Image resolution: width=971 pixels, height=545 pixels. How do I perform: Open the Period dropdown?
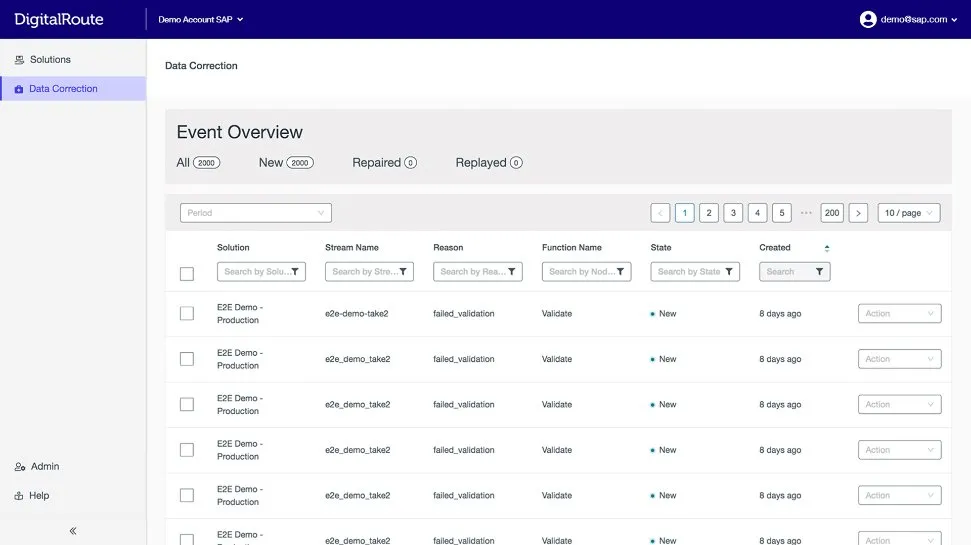pos(256,213)
